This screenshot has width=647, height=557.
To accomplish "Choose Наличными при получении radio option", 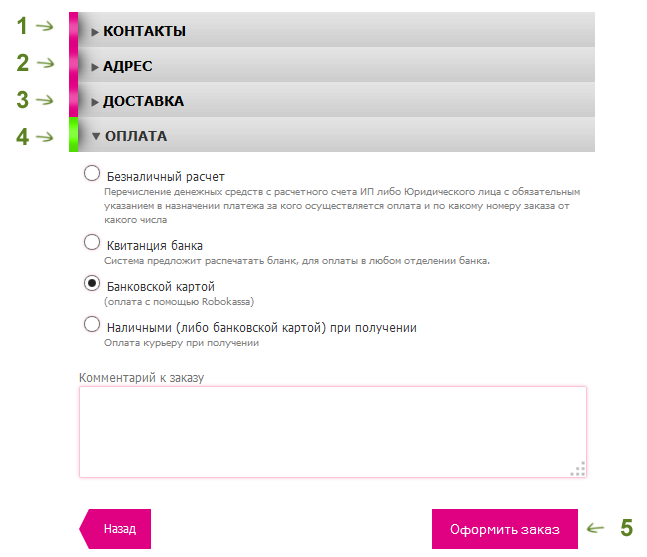I will click(x=92, y=324).
